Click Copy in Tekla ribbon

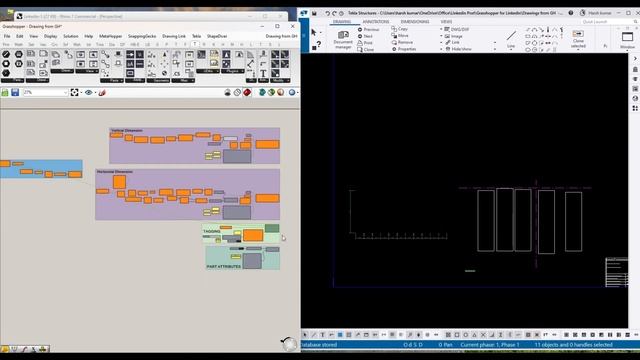click(x=400, y=29)
